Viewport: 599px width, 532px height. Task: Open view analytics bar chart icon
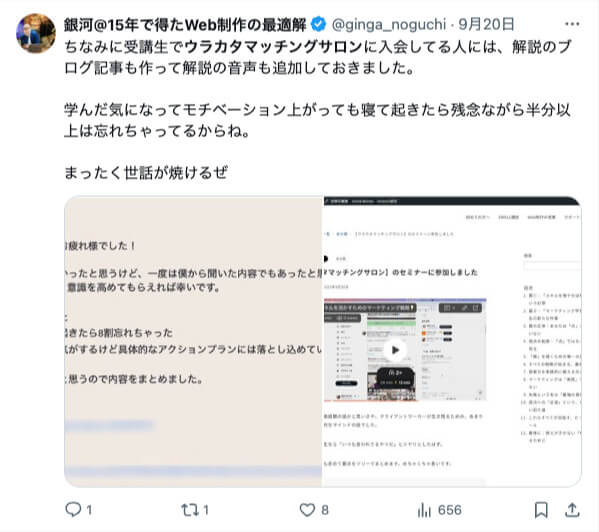[x=424, y=510]
